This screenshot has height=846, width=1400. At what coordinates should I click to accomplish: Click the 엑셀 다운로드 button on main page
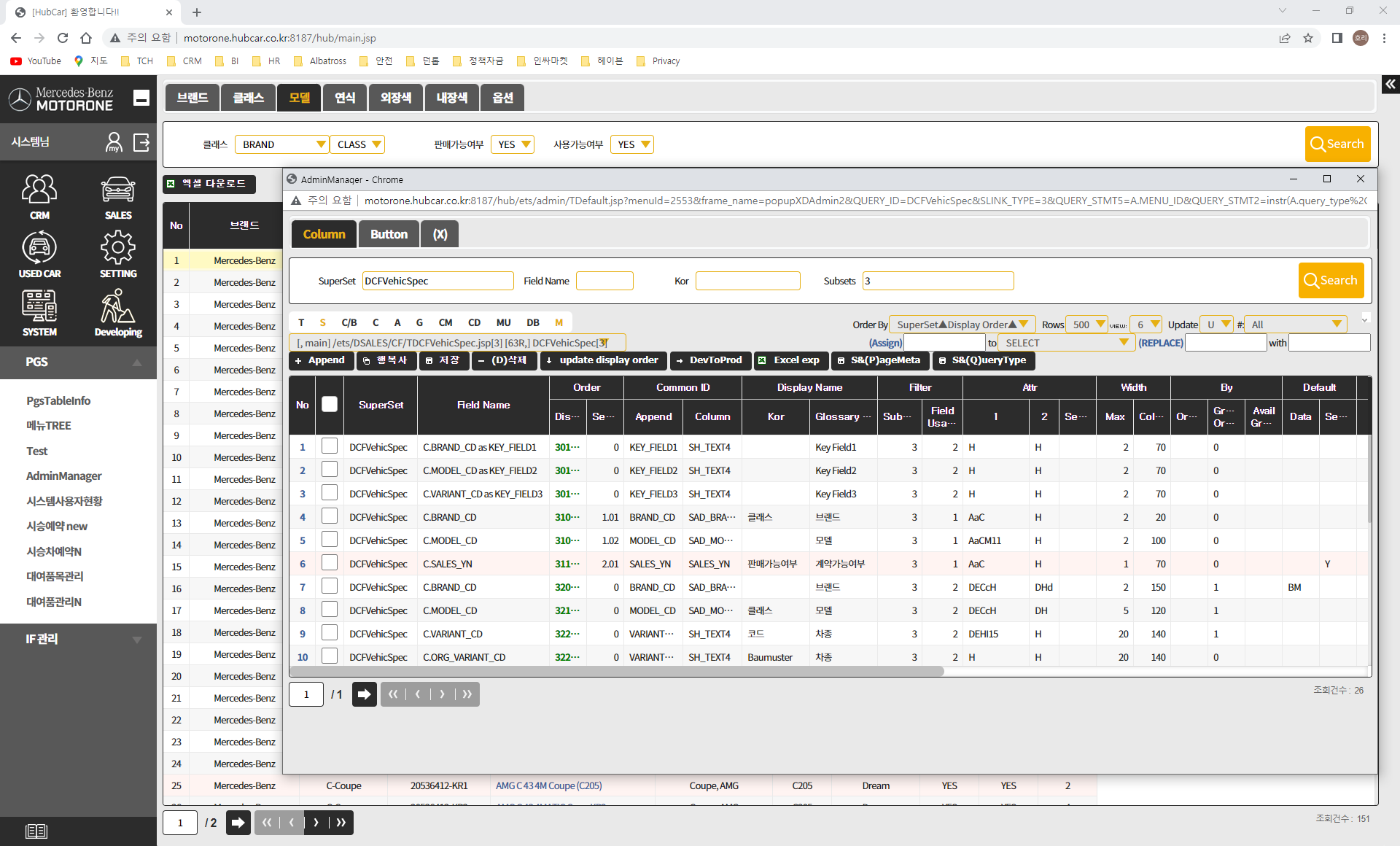click(x=209, y=184)
